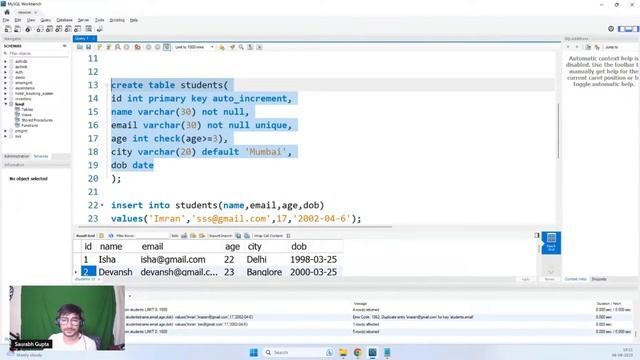Save the script using the query toolbar

[88, 47]
